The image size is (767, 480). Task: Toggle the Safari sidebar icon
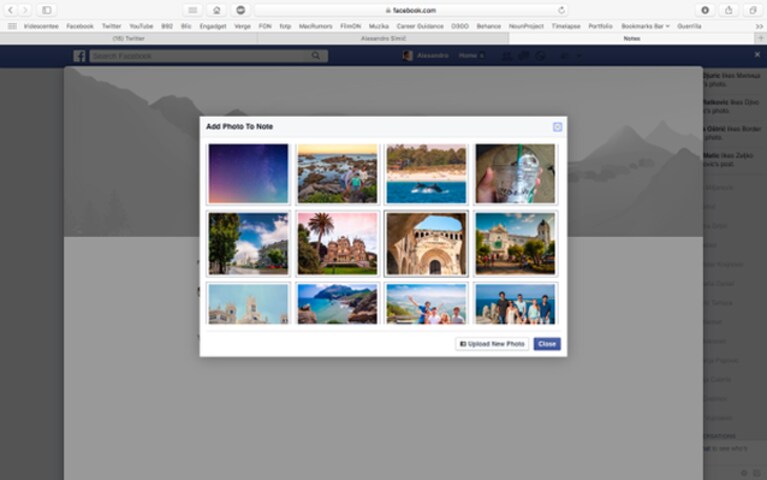46,10
